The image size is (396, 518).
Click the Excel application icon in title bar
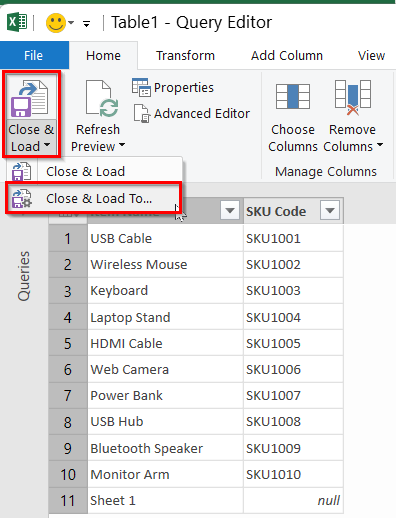[17, 22]
